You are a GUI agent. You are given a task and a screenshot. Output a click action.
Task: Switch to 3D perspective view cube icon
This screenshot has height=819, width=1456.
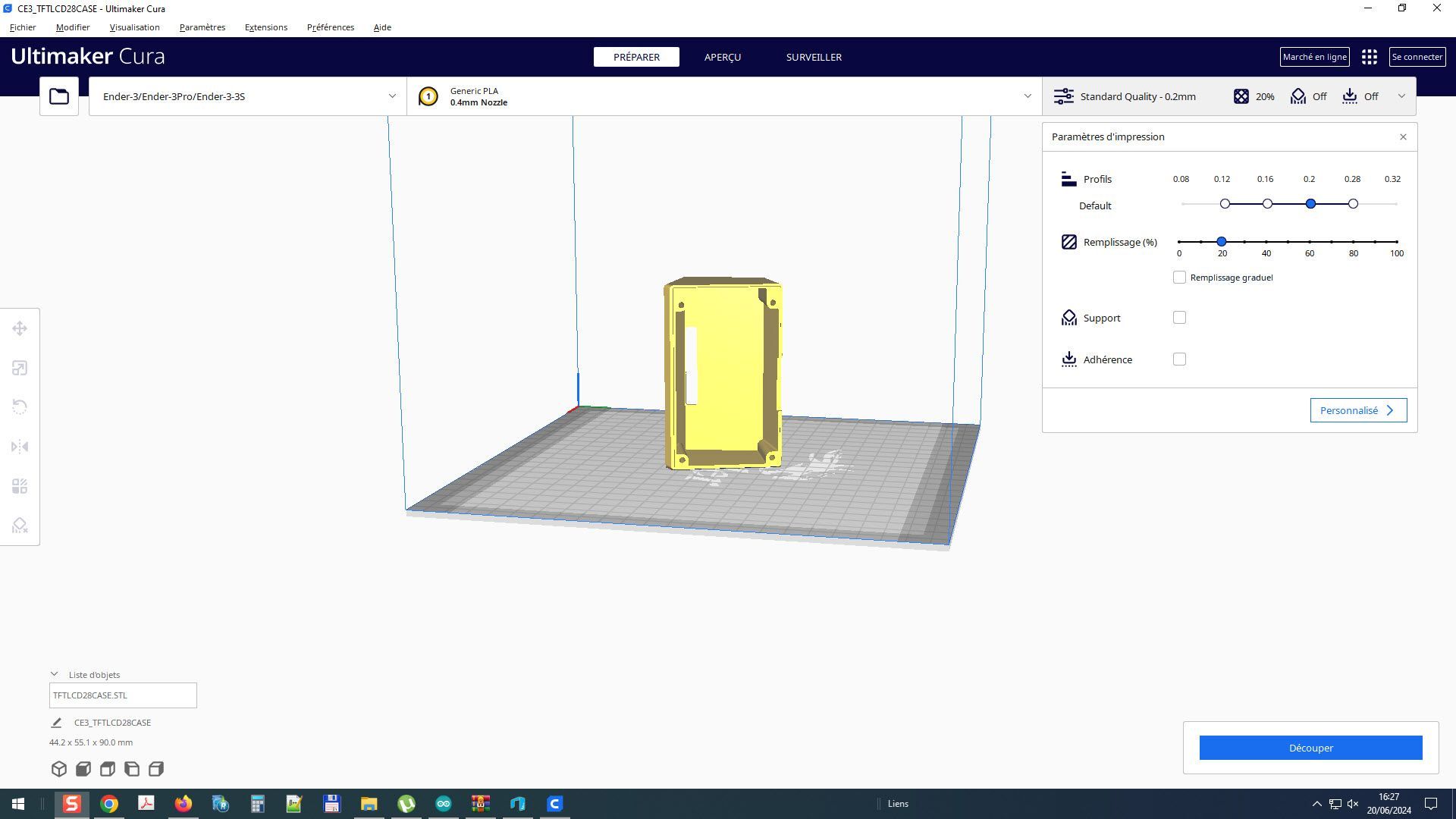[x=59, y=769]
